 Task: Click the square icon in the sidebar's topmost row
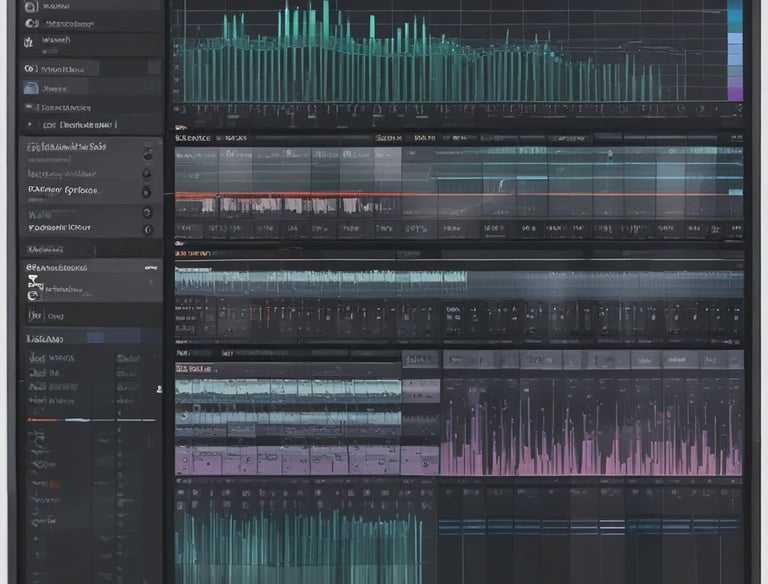[30, 6]
